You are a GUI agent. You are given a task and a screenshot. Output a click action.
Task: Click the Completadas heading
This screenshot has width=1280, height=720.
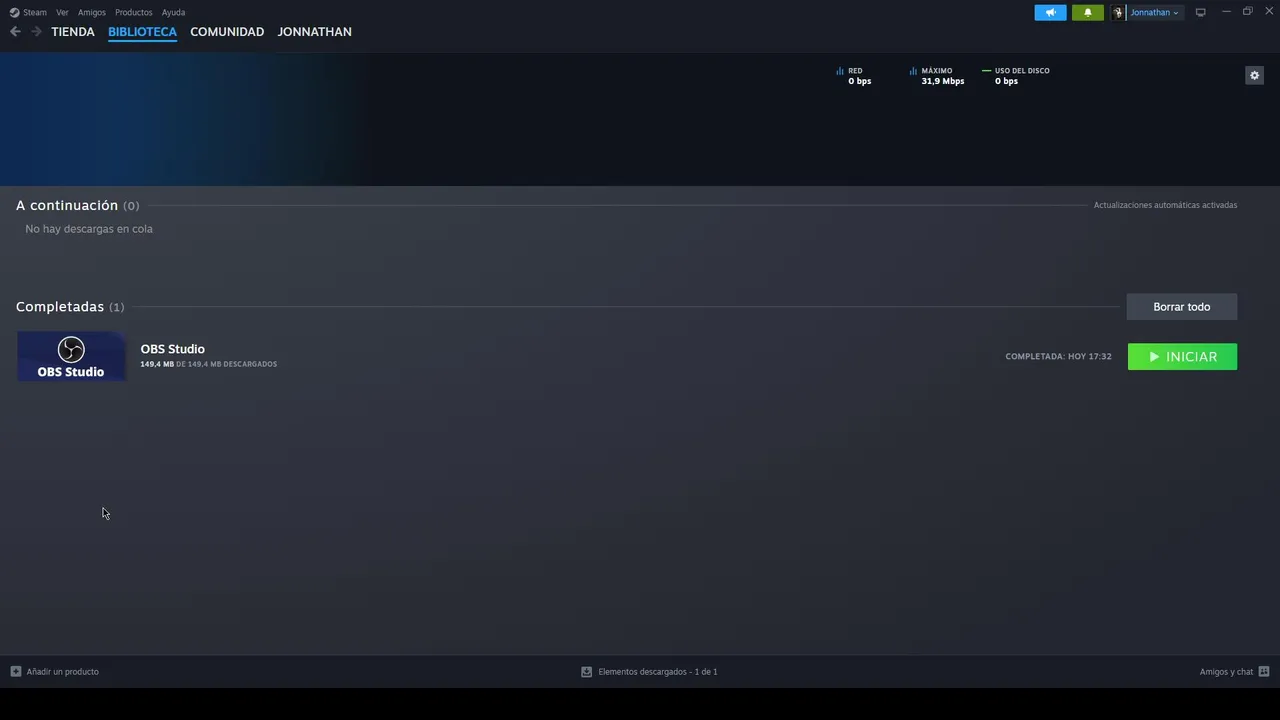tap(60, 307)
